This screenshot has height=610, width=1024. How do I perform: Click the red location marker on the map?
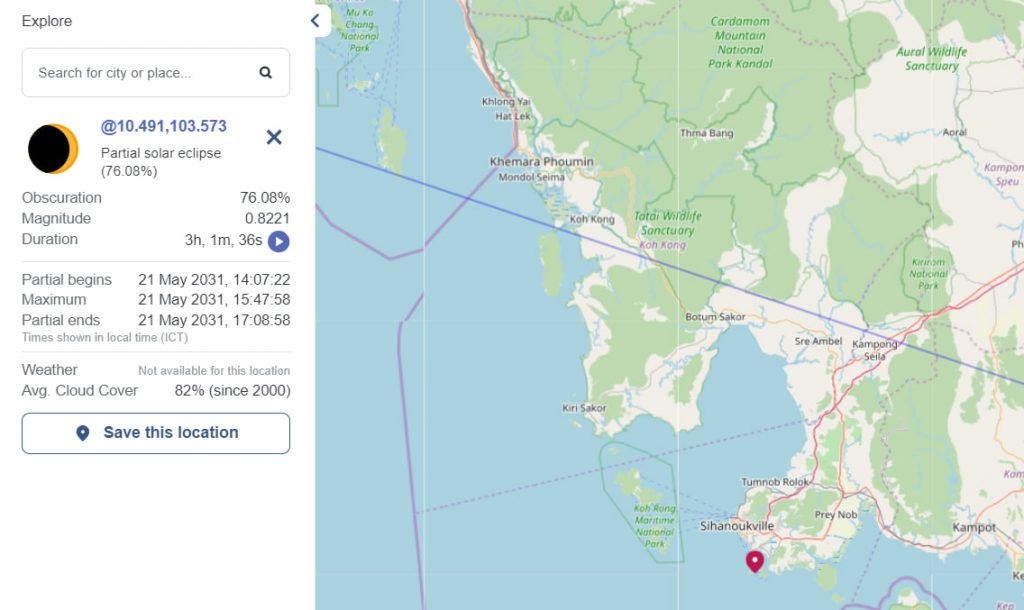755,560
